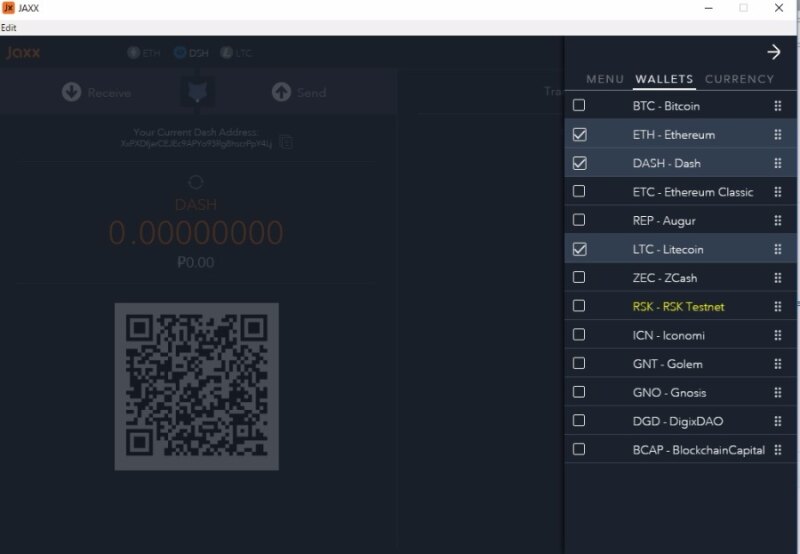The width and height of the screenshot is (800, 554).
Task: Click the Send button
Action: [x=298, y=92]
